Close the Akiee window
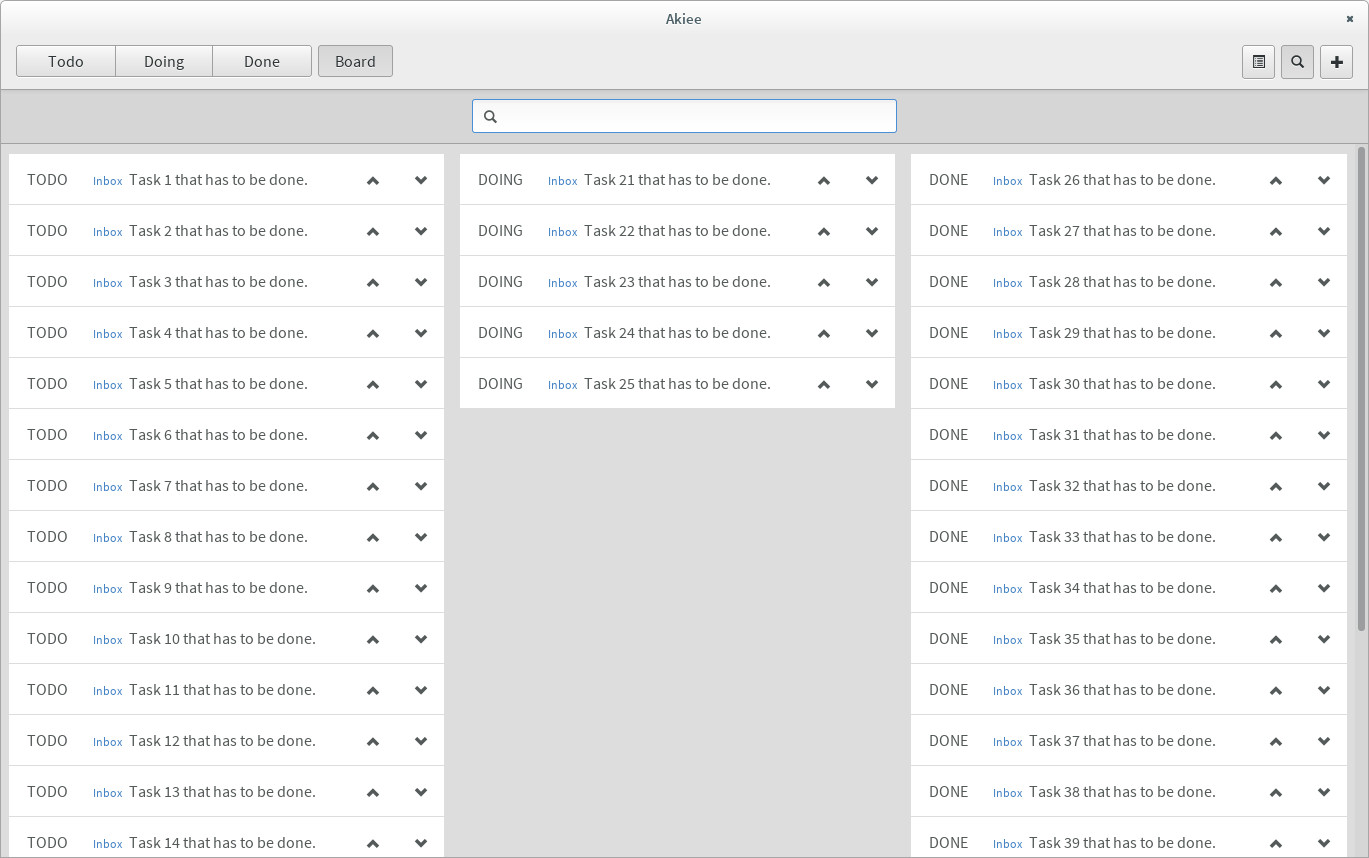Image resolution: width=1369 pixels, height=858 pixels. point(1349,19)
